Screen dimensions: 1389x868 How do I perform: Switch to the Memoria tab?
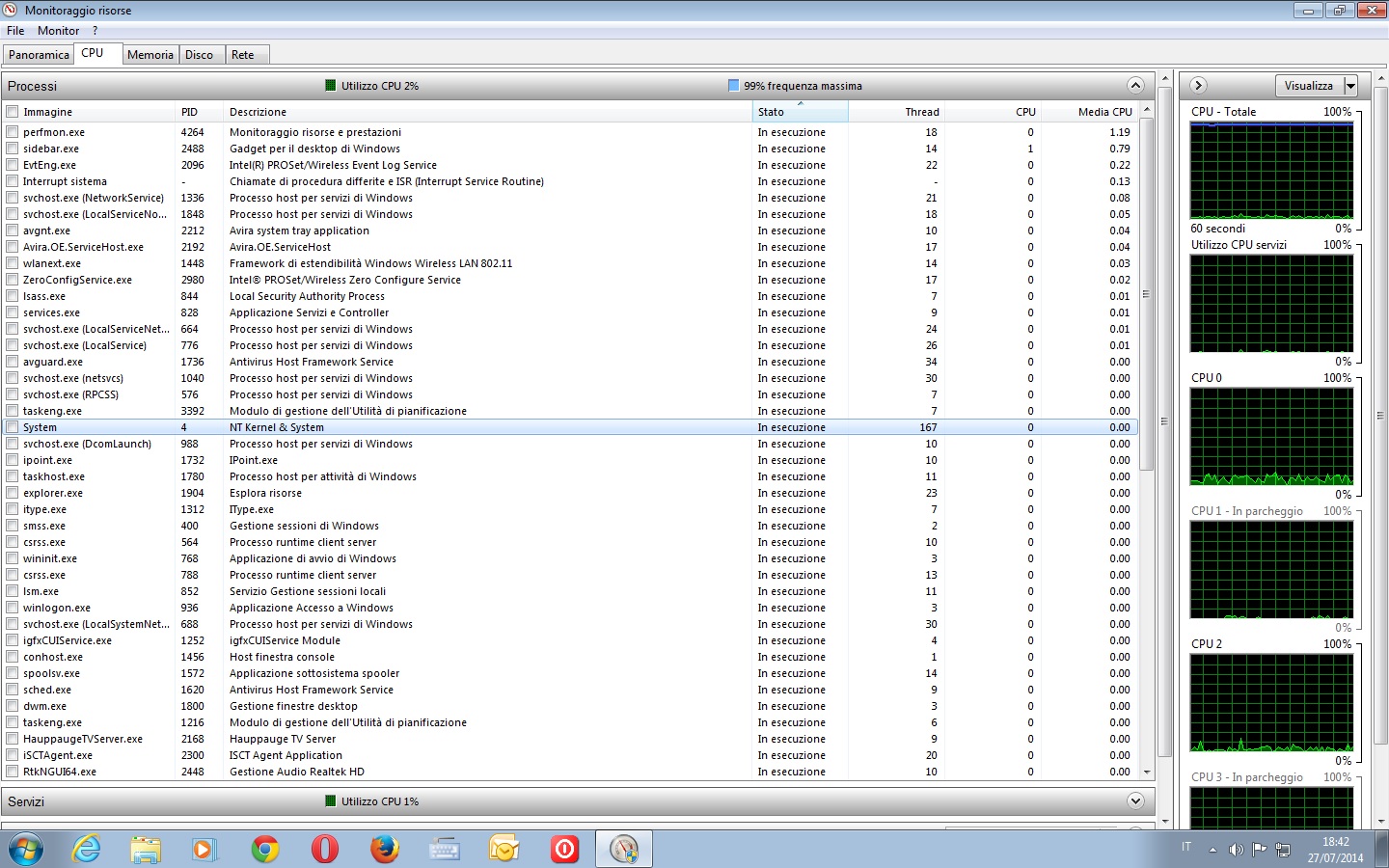pos(150,55)
